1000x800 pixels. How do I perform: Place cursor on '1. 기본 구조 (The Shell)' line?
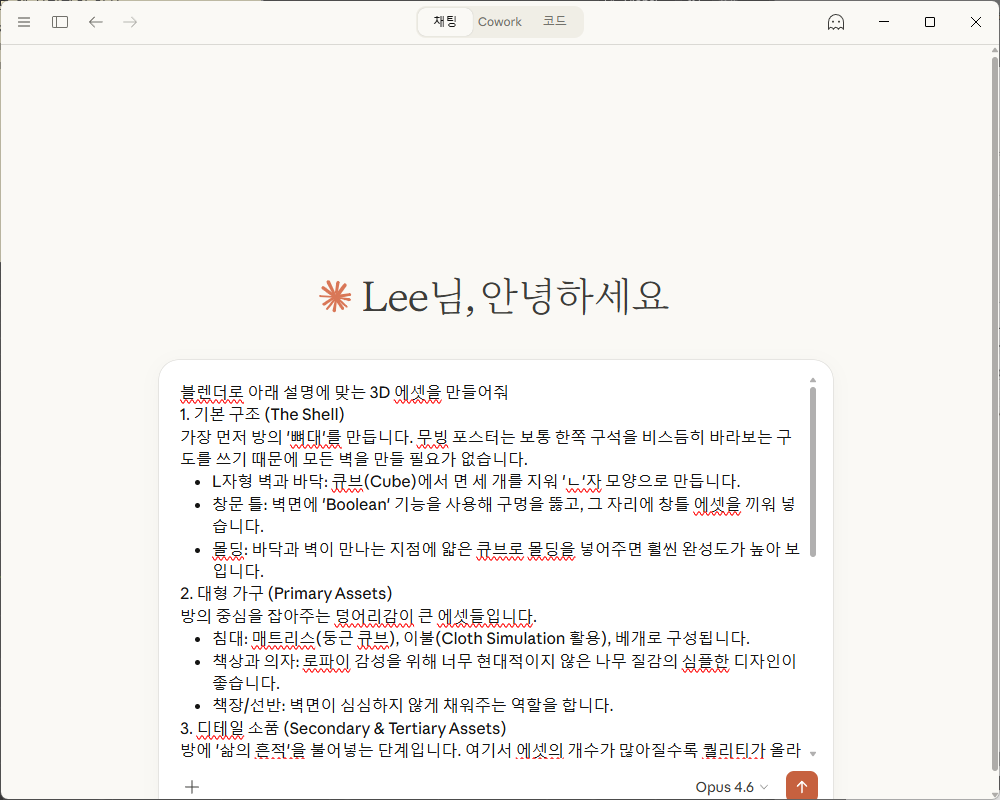pyautogui.click(x=262, y=414)
